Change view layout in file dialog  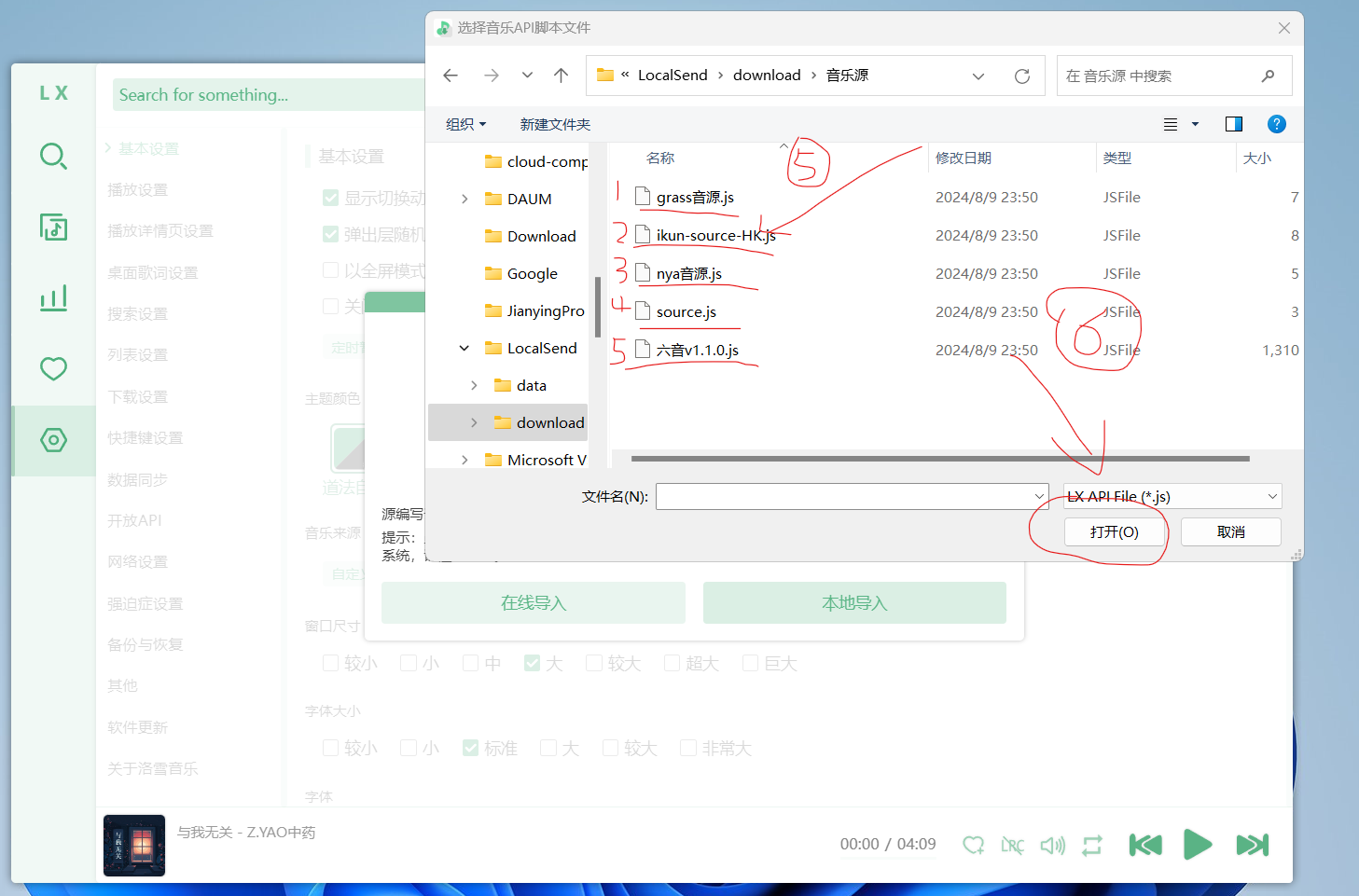[1171, 124]
